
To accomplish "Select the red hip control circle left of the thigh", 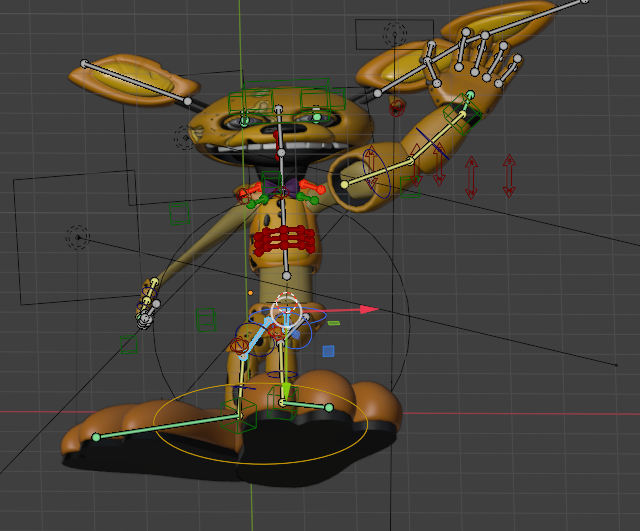I will (x=239, y=346).
